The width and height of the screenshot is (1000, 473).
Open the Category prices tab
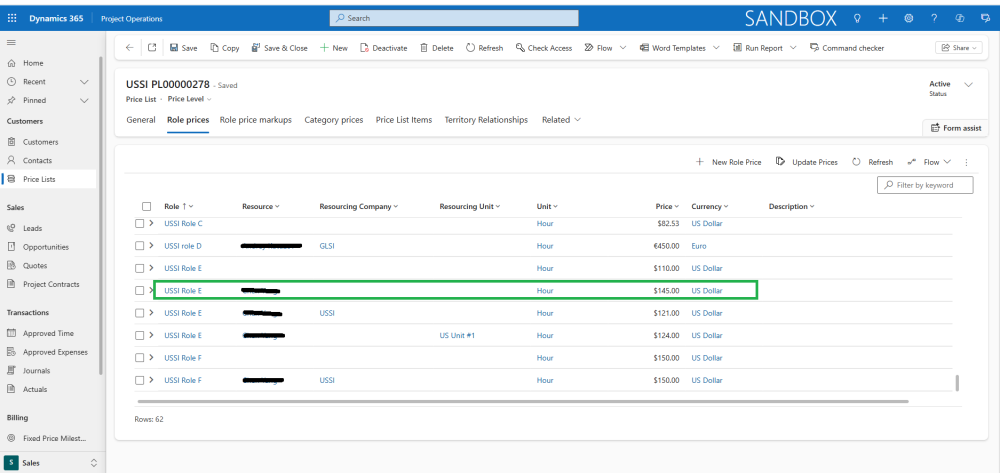[333, 120]
